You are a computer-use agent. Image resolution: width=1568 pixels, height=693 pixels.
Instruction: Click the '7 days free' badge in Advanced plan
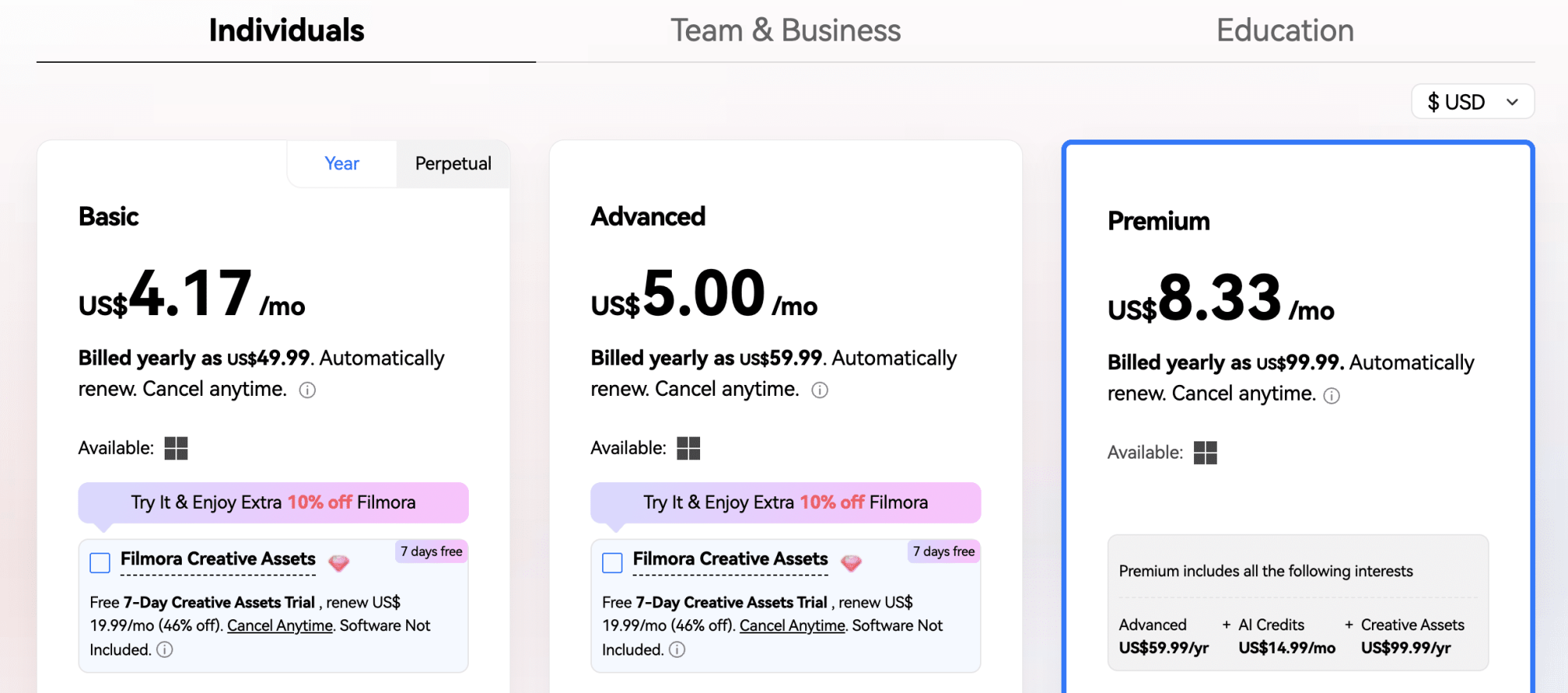tap(944, 552)
